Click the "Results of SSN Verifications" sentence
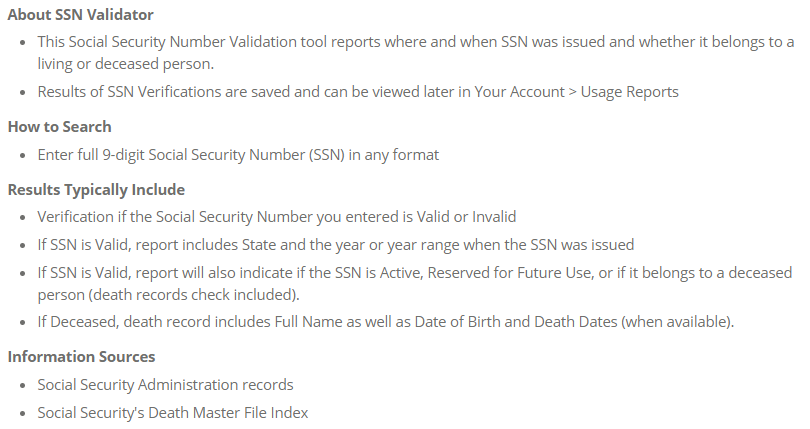The width and height of the screenshot is (810, 429). [358, 91]
